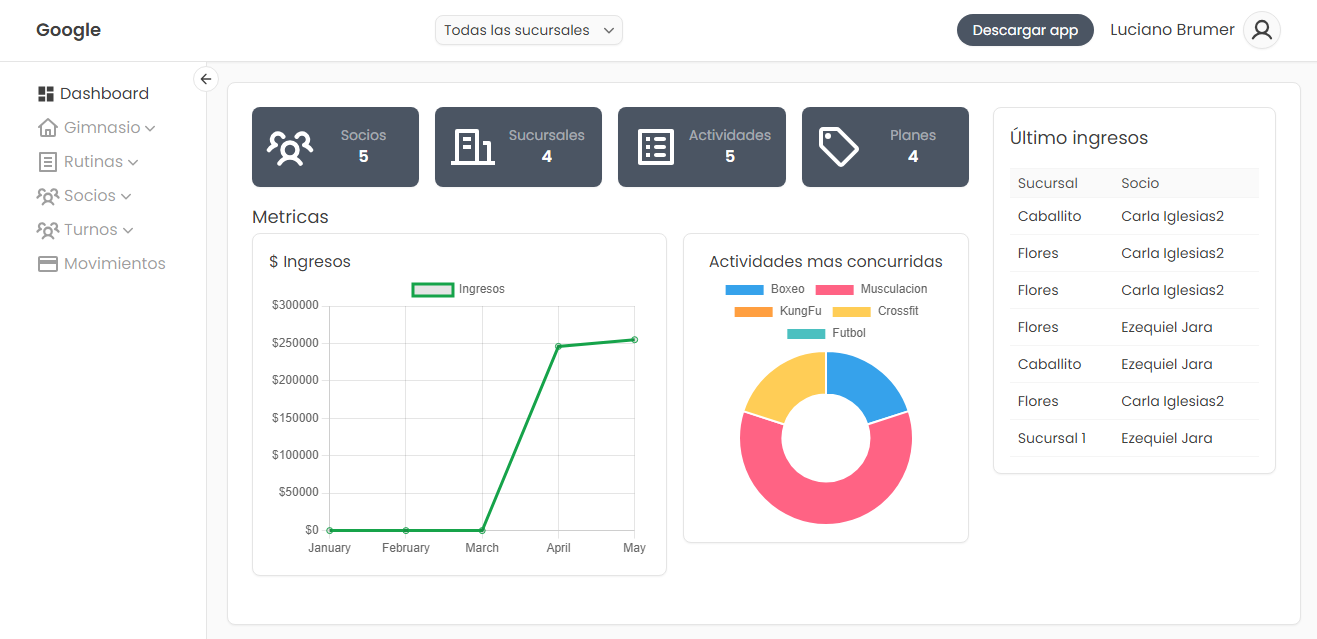Toggle the Ingresos legend in line chart

click(x=459, y=289)
